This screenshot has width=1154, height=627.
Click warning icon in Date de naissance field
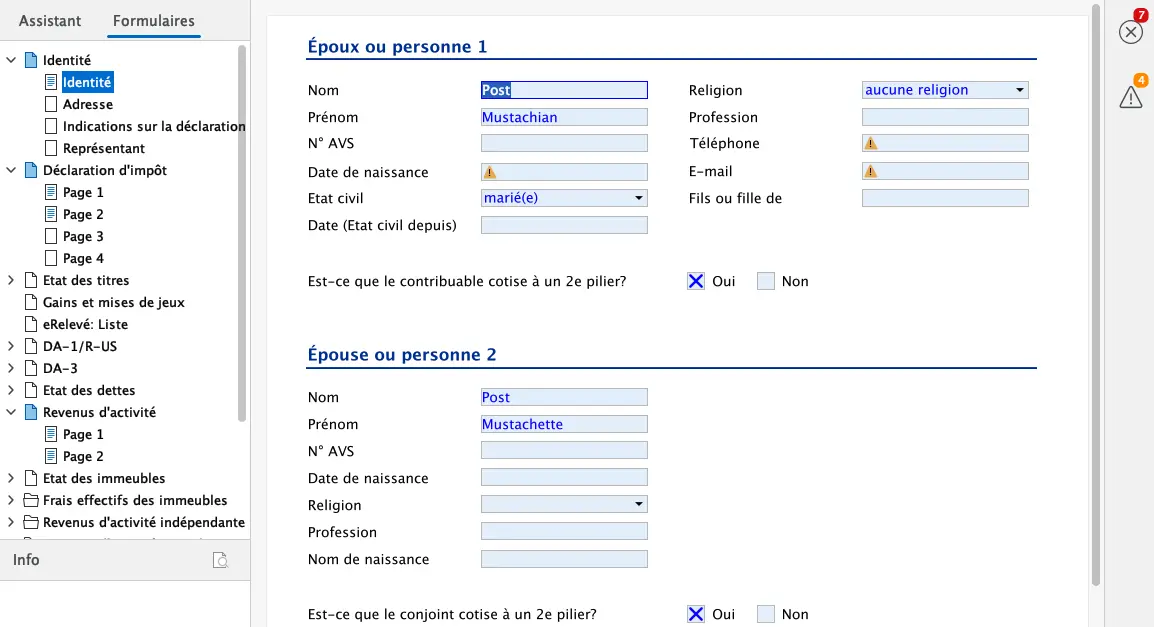tap(489, 171)
